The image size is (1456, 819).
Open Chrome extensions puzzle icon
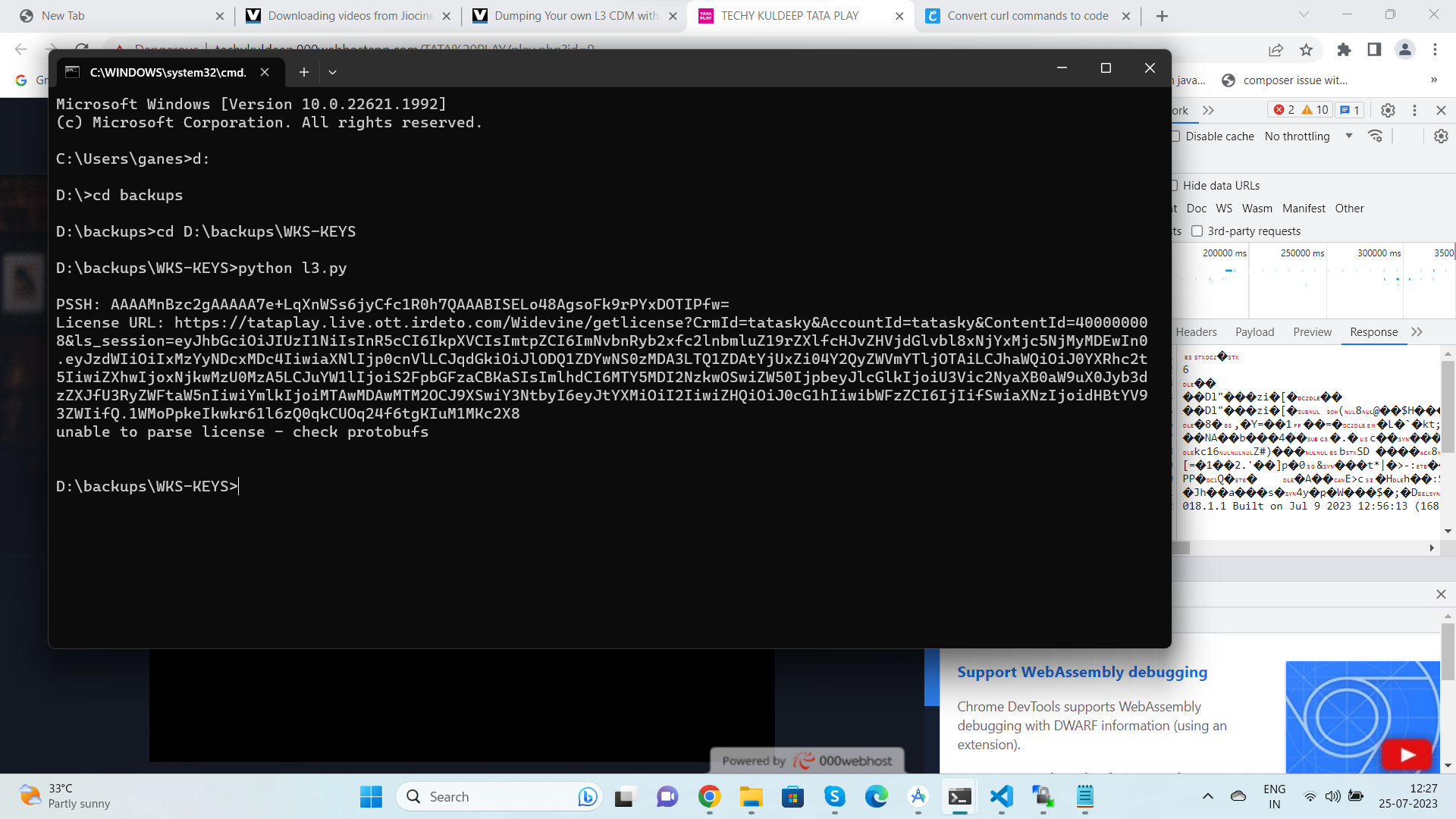1344,50
